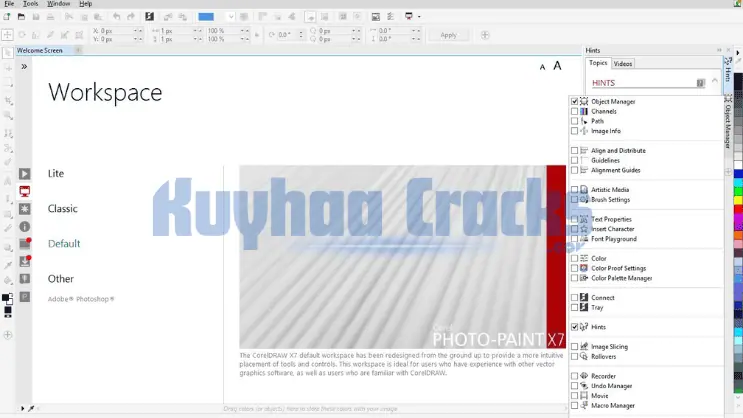
Task: Select the Welcome Screen document tab
Action: pyautogui.click(x=39, y=50)
